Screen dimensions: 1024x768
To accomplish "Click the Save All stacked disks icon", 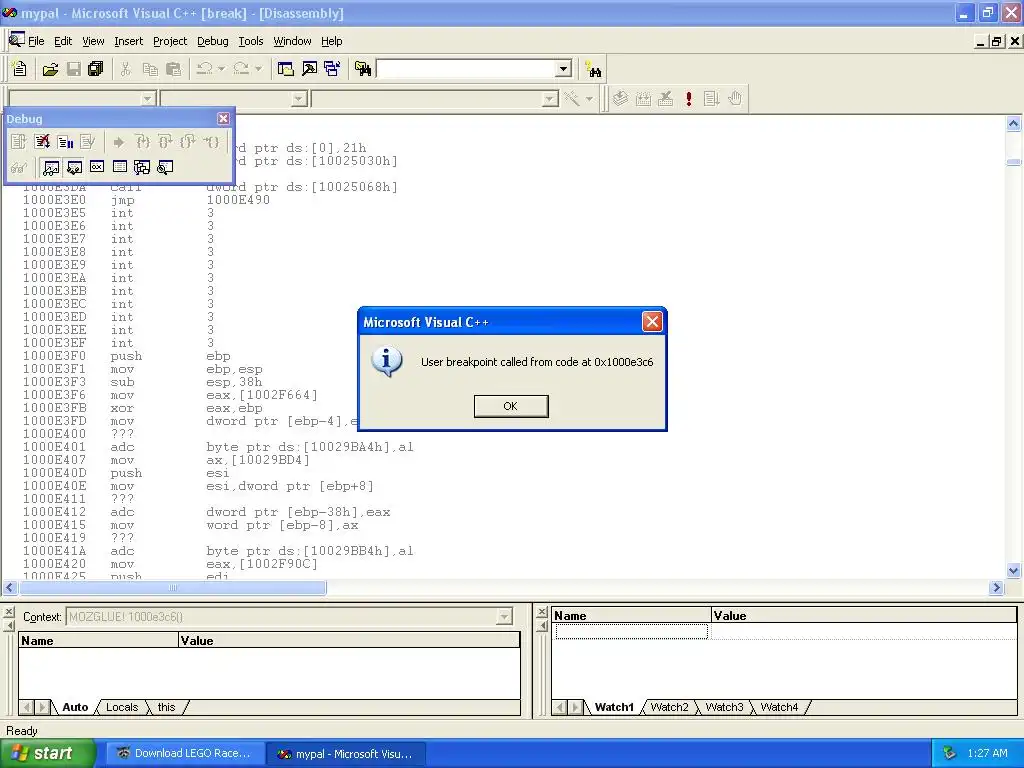I will tap(95, 69).
